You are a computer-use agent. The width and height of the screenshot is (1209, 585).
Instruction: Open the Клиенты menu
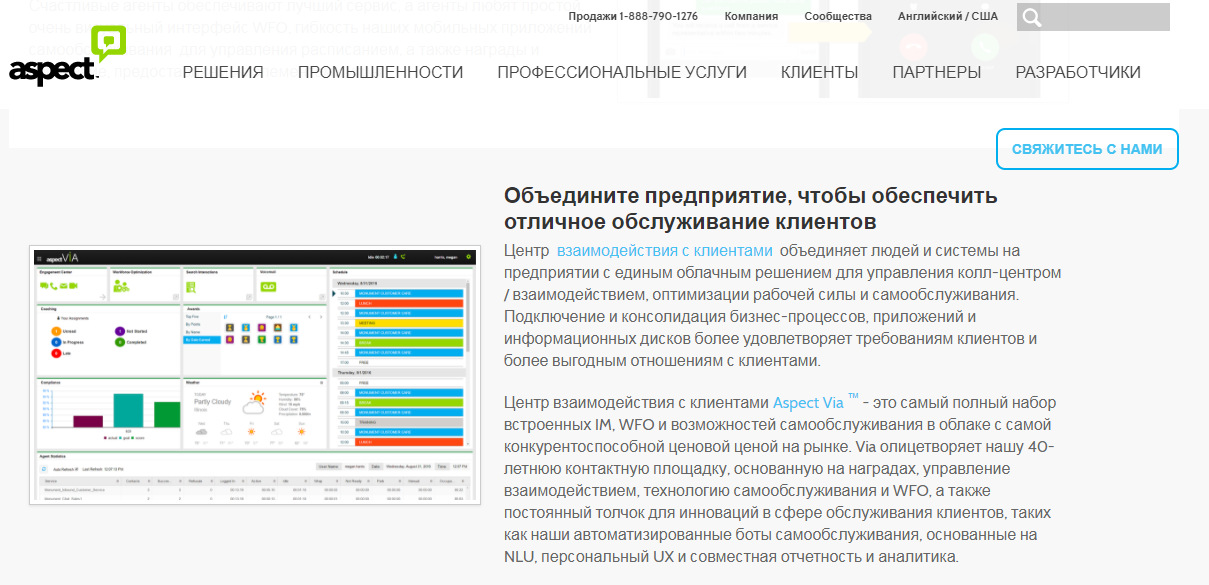pos(819,72)
